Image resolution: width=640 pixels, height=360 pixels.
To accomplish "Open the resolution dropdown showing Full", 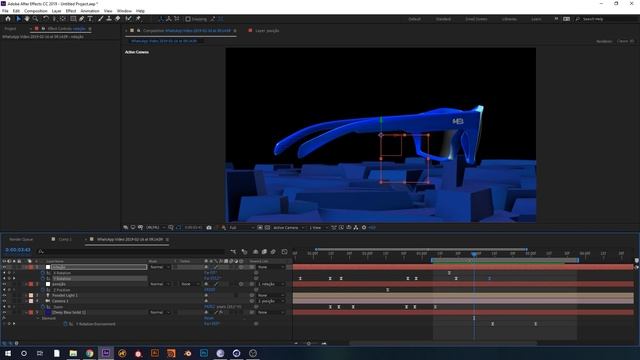I will [242, 228].
